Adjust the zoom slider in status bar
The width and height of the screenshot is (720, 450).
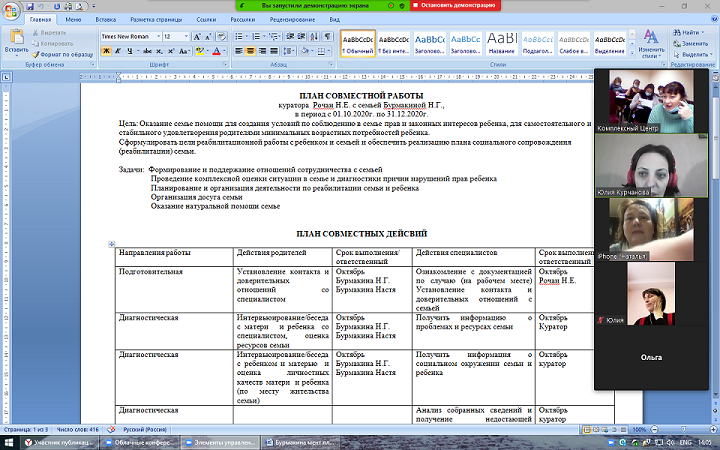pyautogui.click(x=683, y=430)
